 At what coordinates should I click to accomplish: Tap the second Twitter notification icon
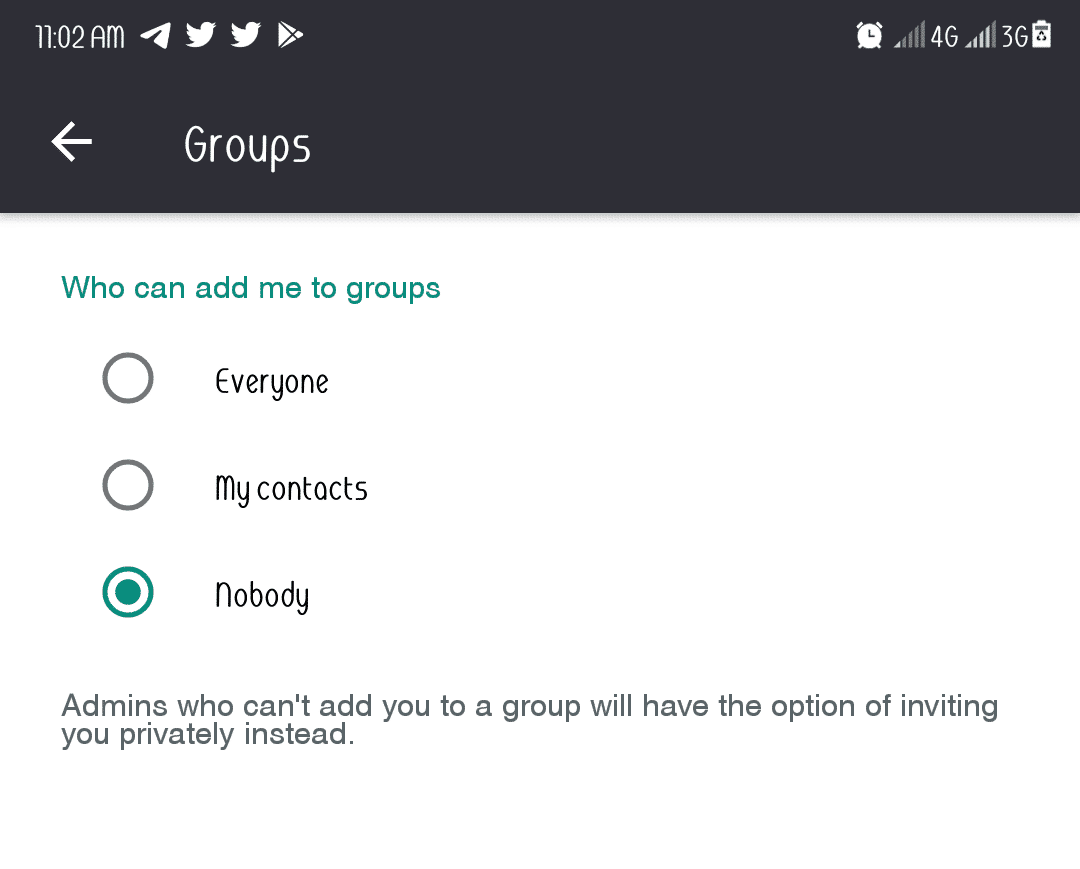(x=245, y=36)
